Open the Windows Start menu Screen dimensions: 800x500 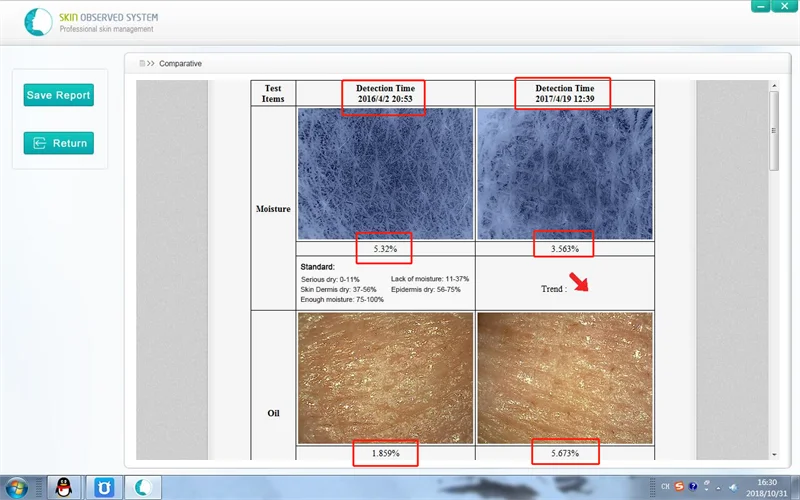click(17, 485)
